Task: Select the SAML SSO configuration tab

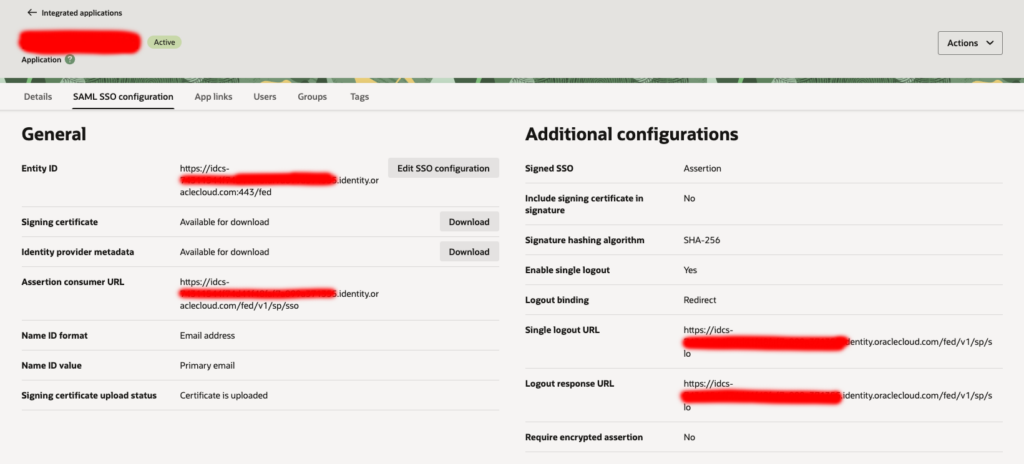Action: click(x=123, y=97)
